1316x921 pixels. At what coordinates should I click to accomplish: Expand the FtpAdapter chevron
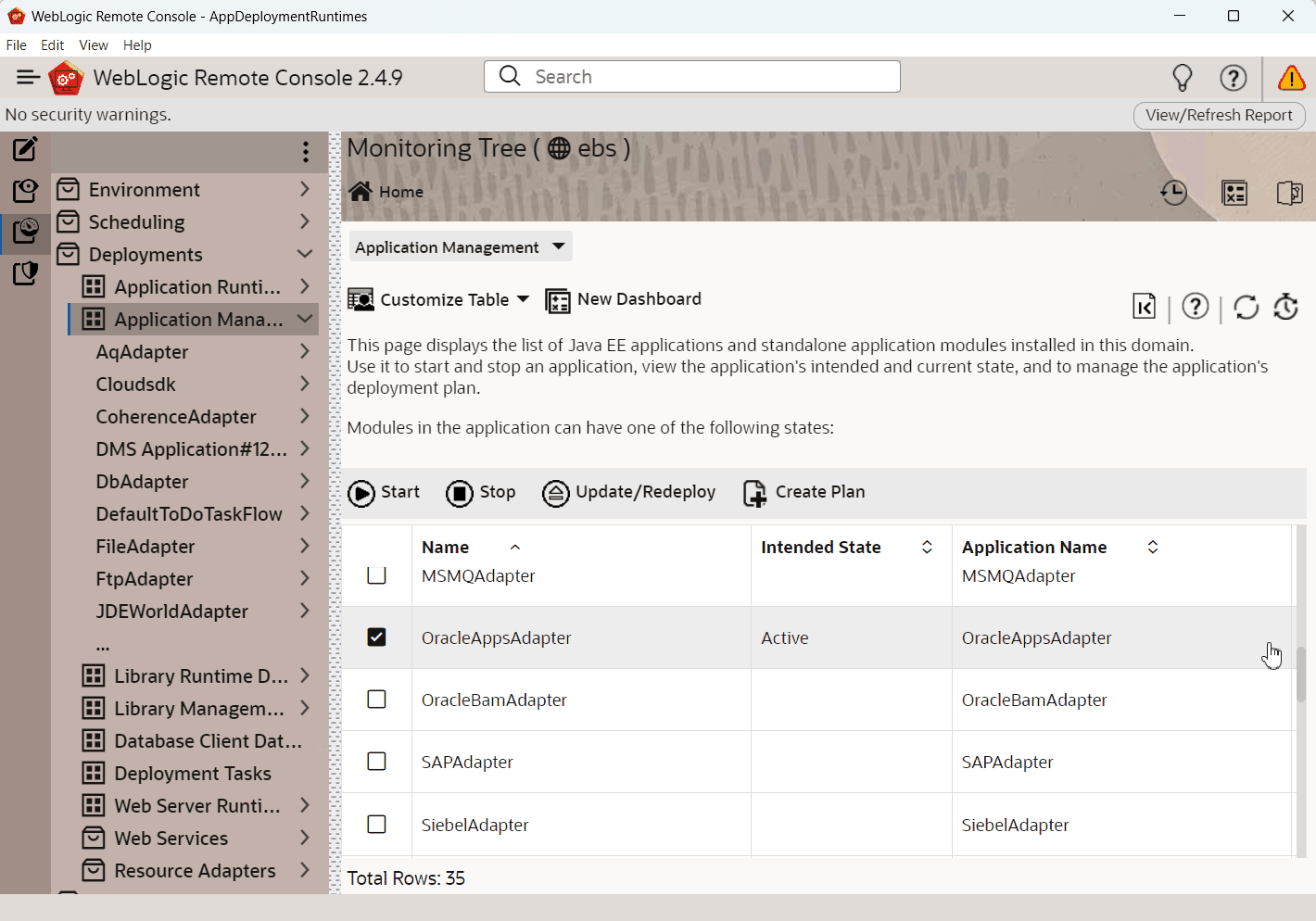tap(305, 578)
